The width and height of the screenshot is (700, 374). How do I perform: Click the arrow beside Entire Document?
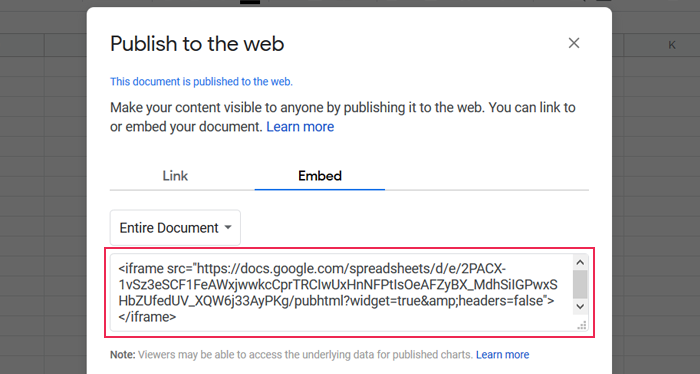point(228,227)
